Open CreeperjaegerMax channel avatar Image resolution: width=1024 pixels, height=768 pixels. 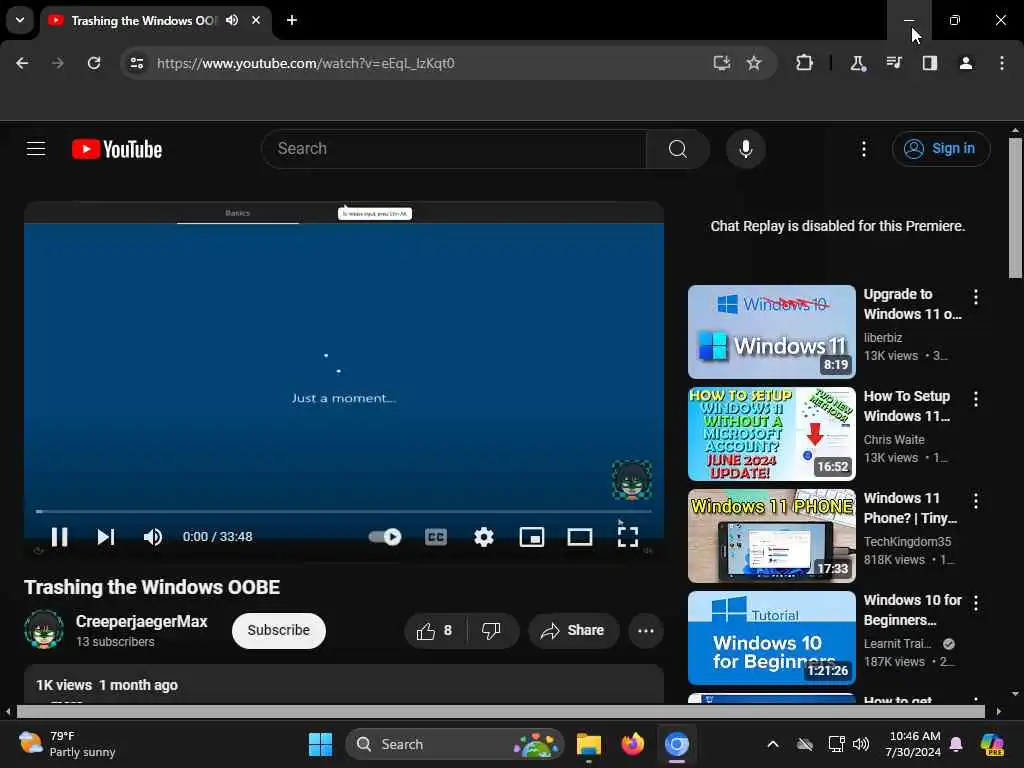pos(44,630)
